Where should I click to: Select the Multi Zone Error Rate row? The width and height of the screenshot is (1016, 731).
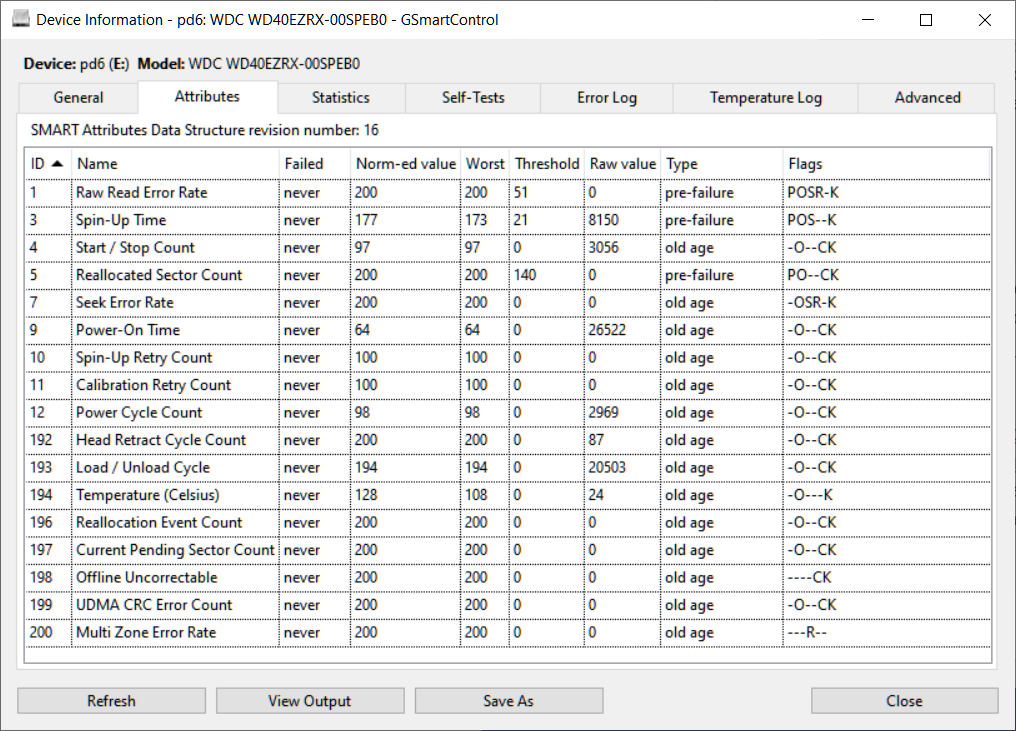tap(508, 632)
